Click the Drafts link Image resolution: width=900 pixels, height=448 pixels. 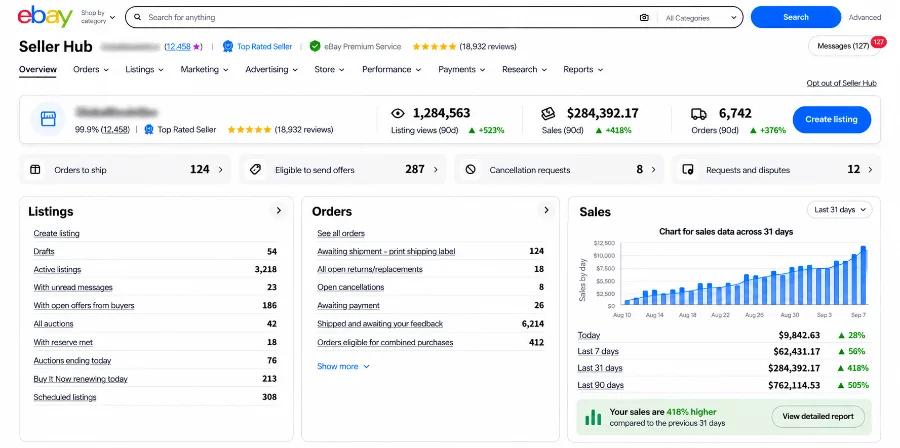click(44, 251)
